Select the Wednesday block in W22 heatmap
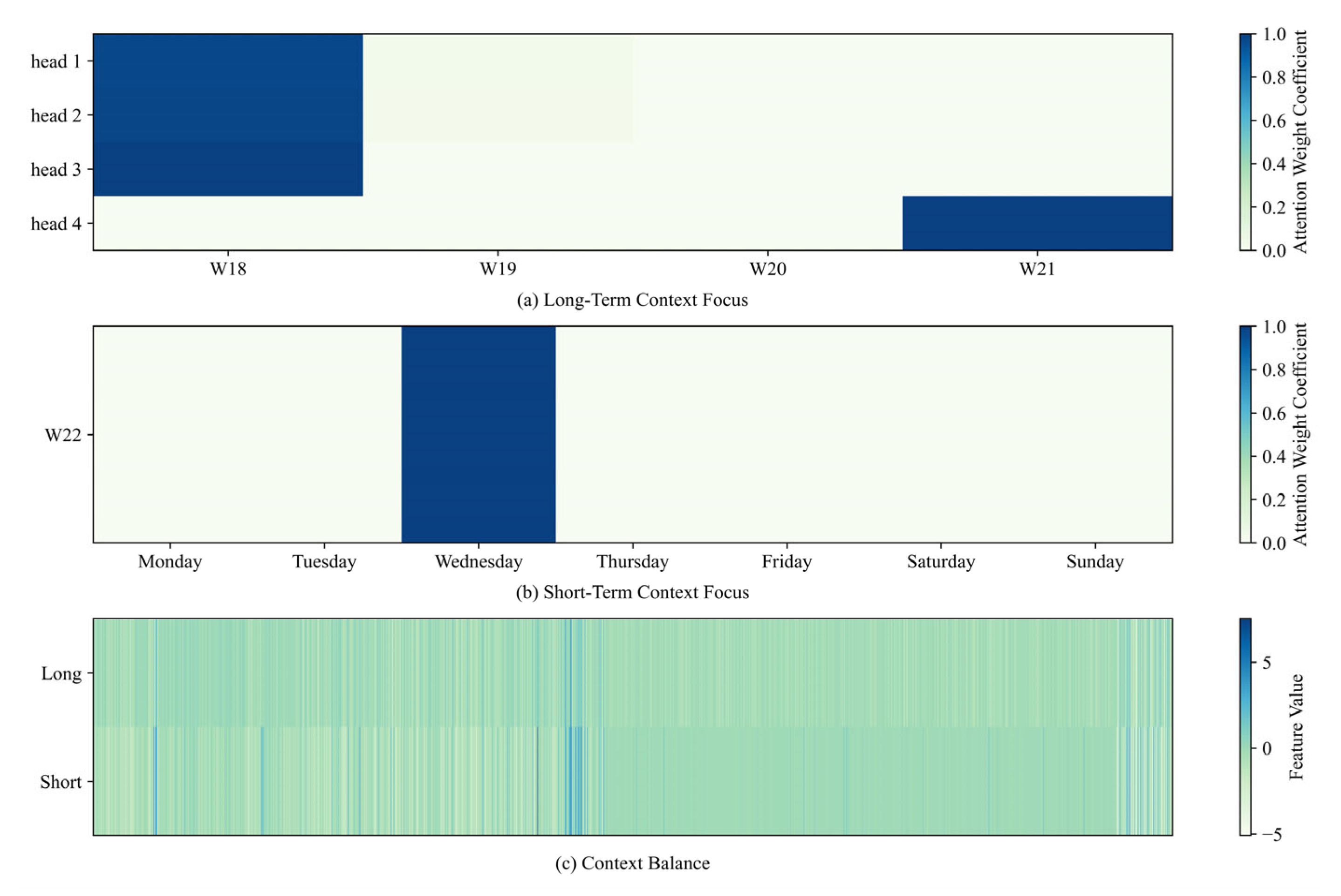The width and height of the screenshot is (1341, 896). pos(478,434)
